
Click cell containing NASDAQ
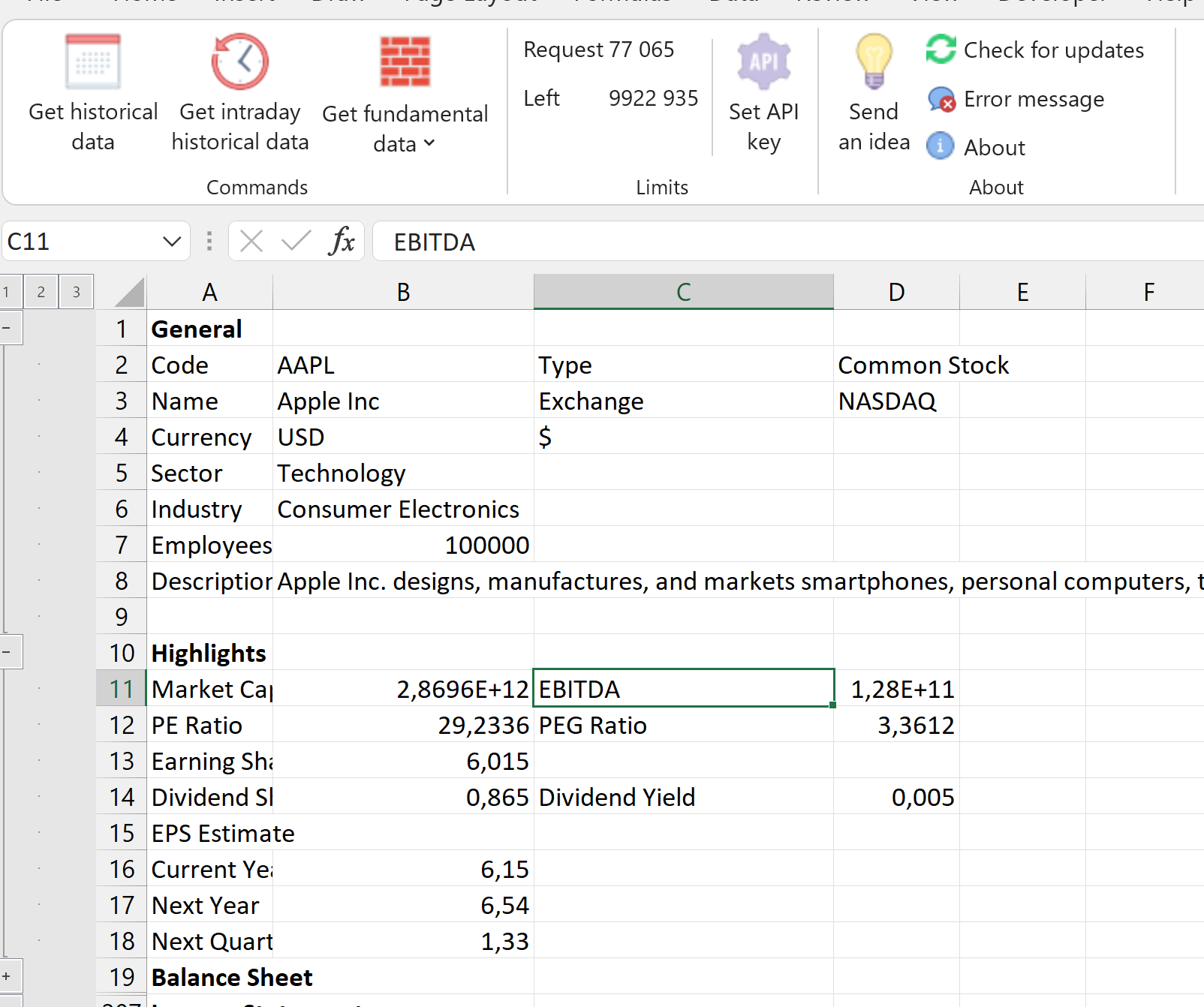click(896, 401)
